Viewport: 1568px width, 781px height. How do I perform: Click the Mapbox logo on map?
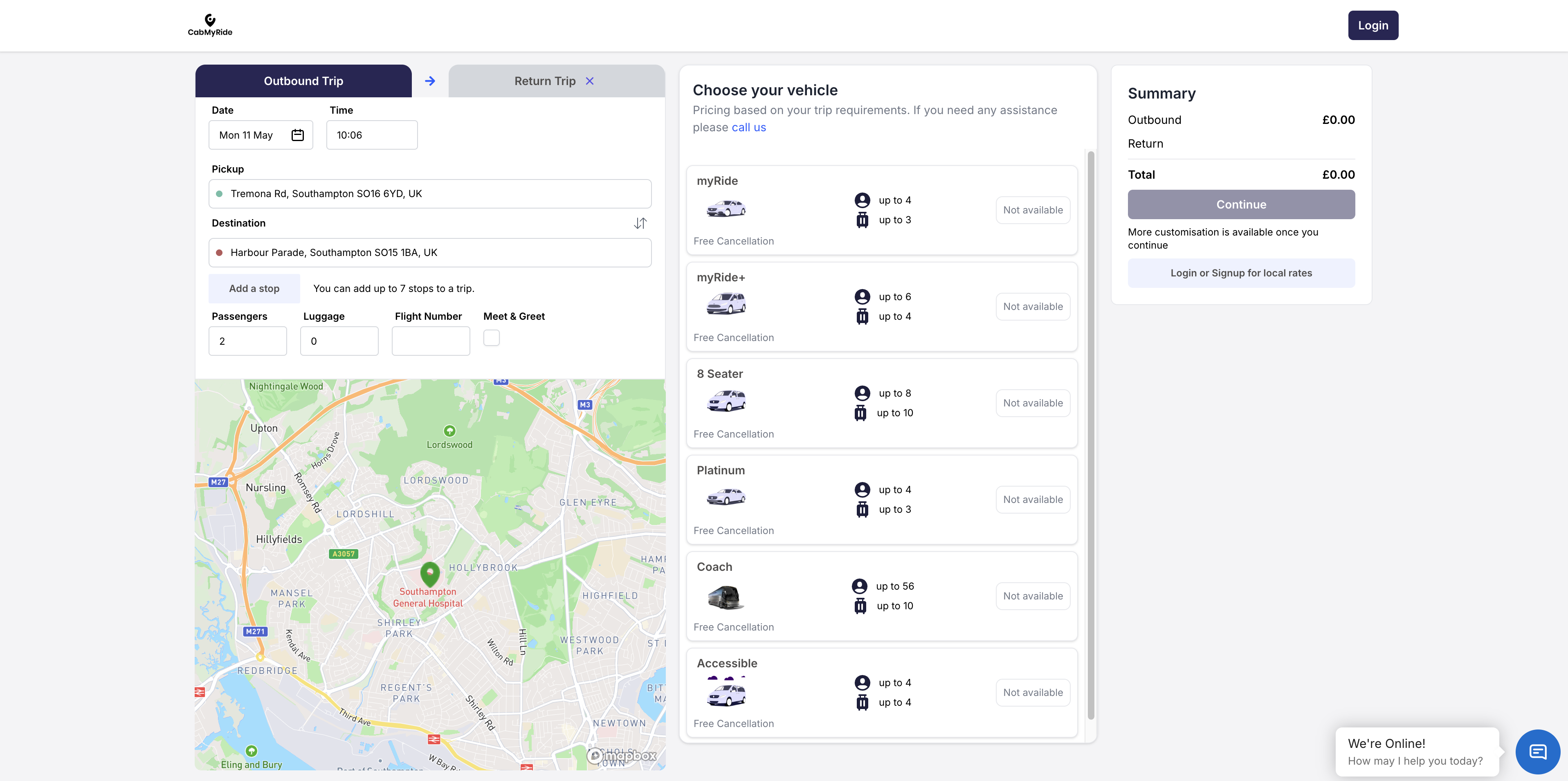(x=622, y=756)
